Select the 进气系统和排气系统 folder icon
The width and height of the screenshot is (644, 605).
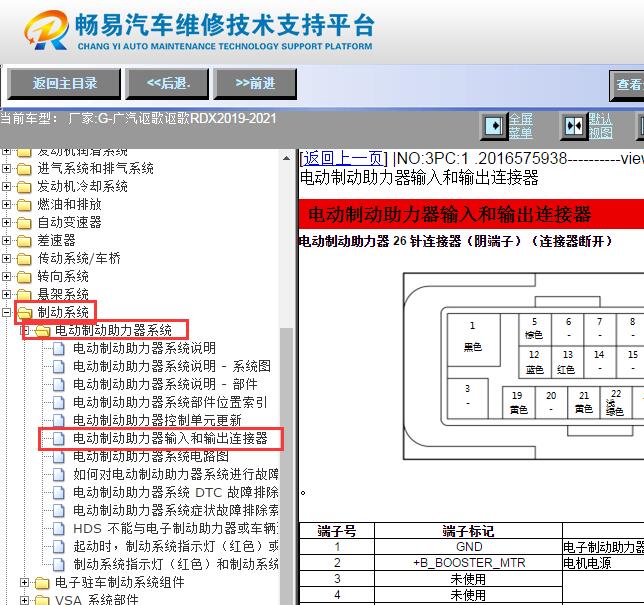(x=24, y=168)
